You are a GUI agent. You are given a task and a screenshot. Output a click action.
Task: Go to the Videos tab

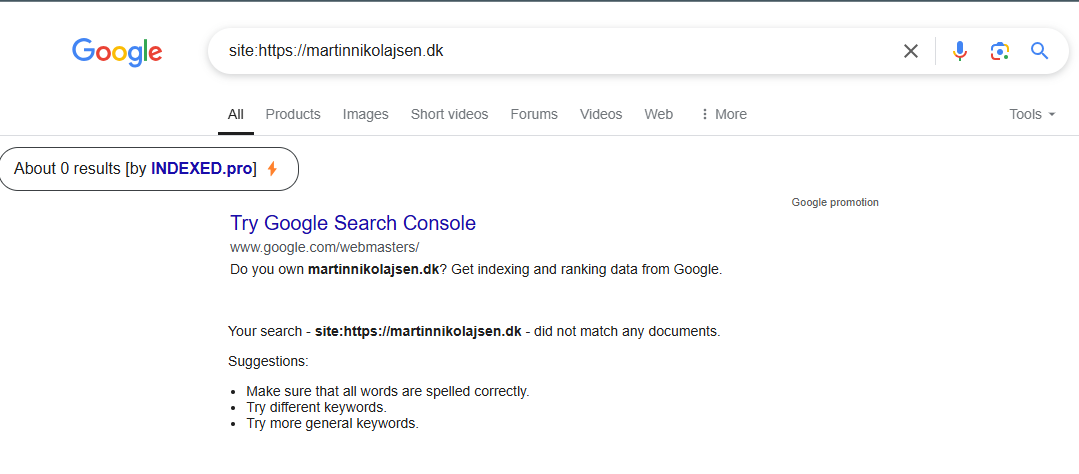coord(601,114)
